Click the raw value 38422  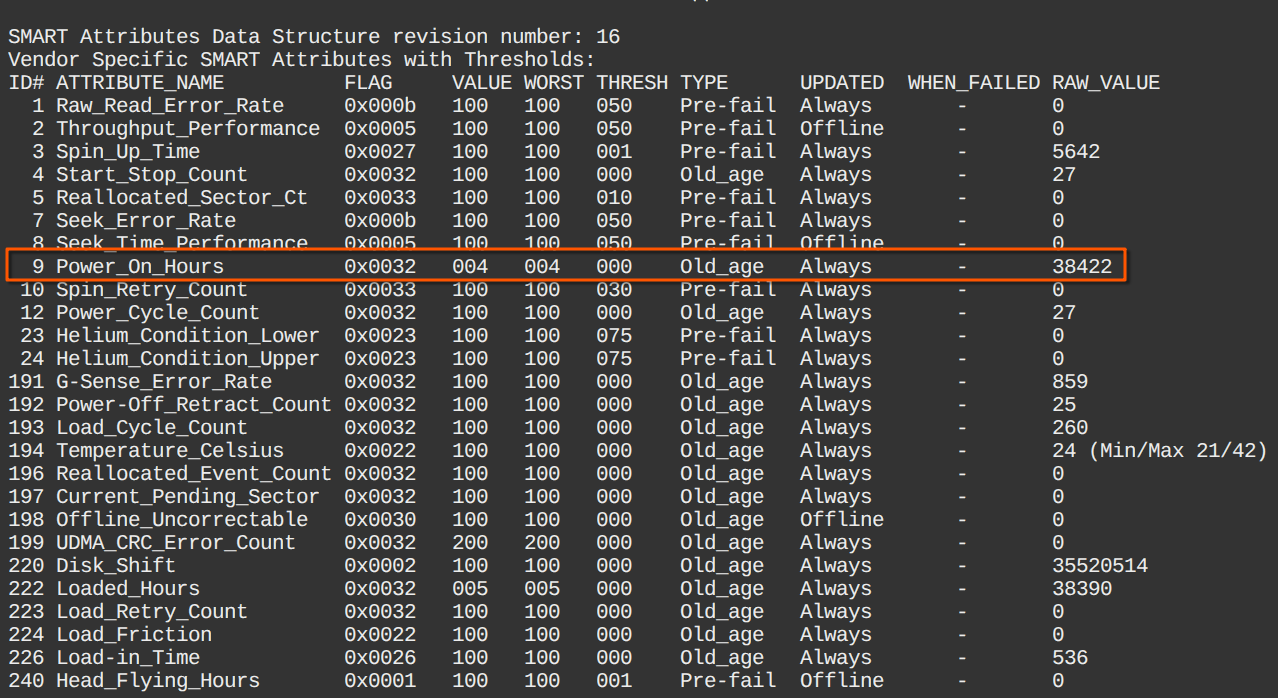click(1081, 267)
